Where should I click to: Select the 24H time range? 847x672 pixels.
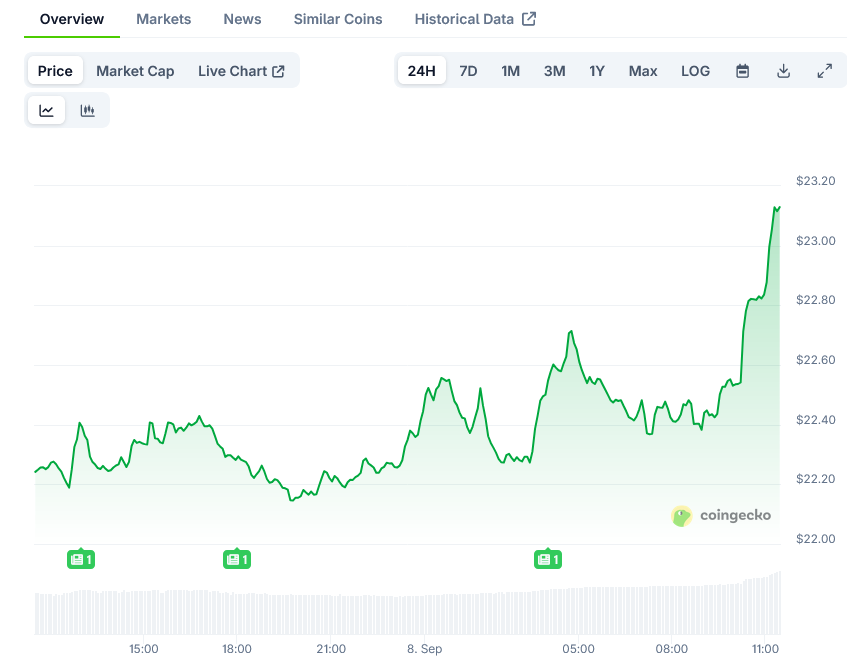(422, 71)
